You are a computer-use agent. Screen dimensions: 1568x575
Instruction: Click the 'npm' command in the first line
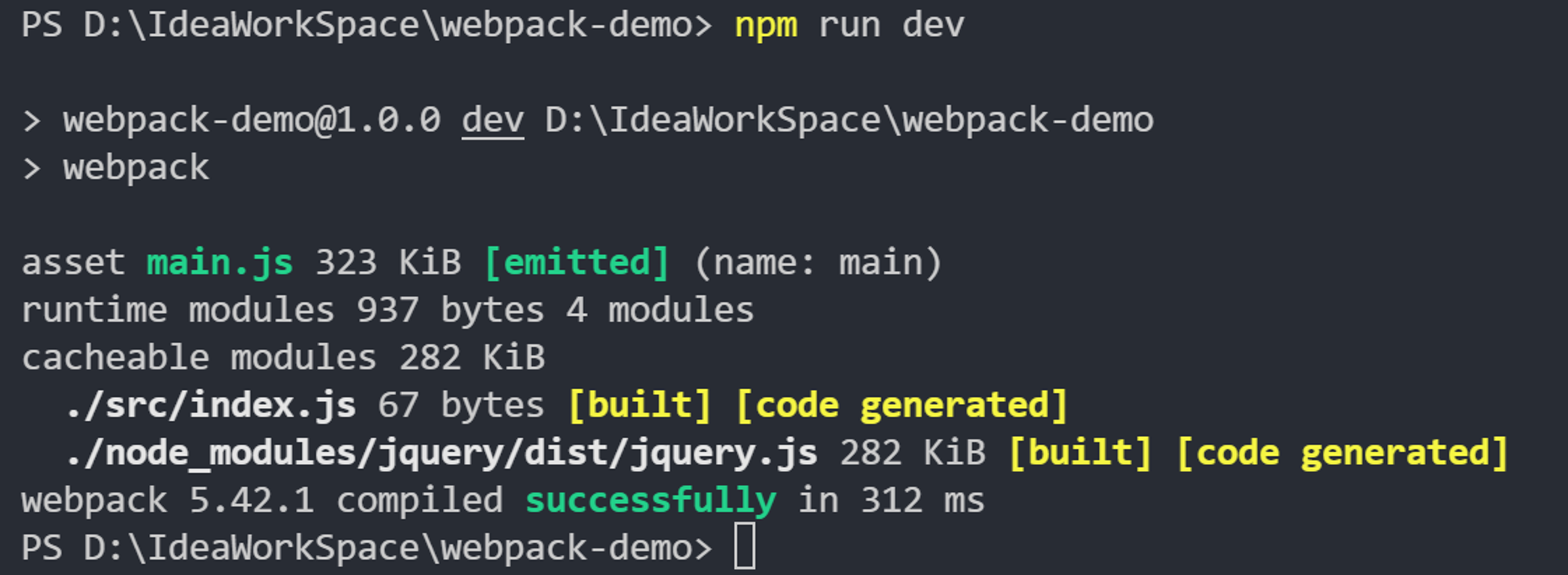click(766, 27)
